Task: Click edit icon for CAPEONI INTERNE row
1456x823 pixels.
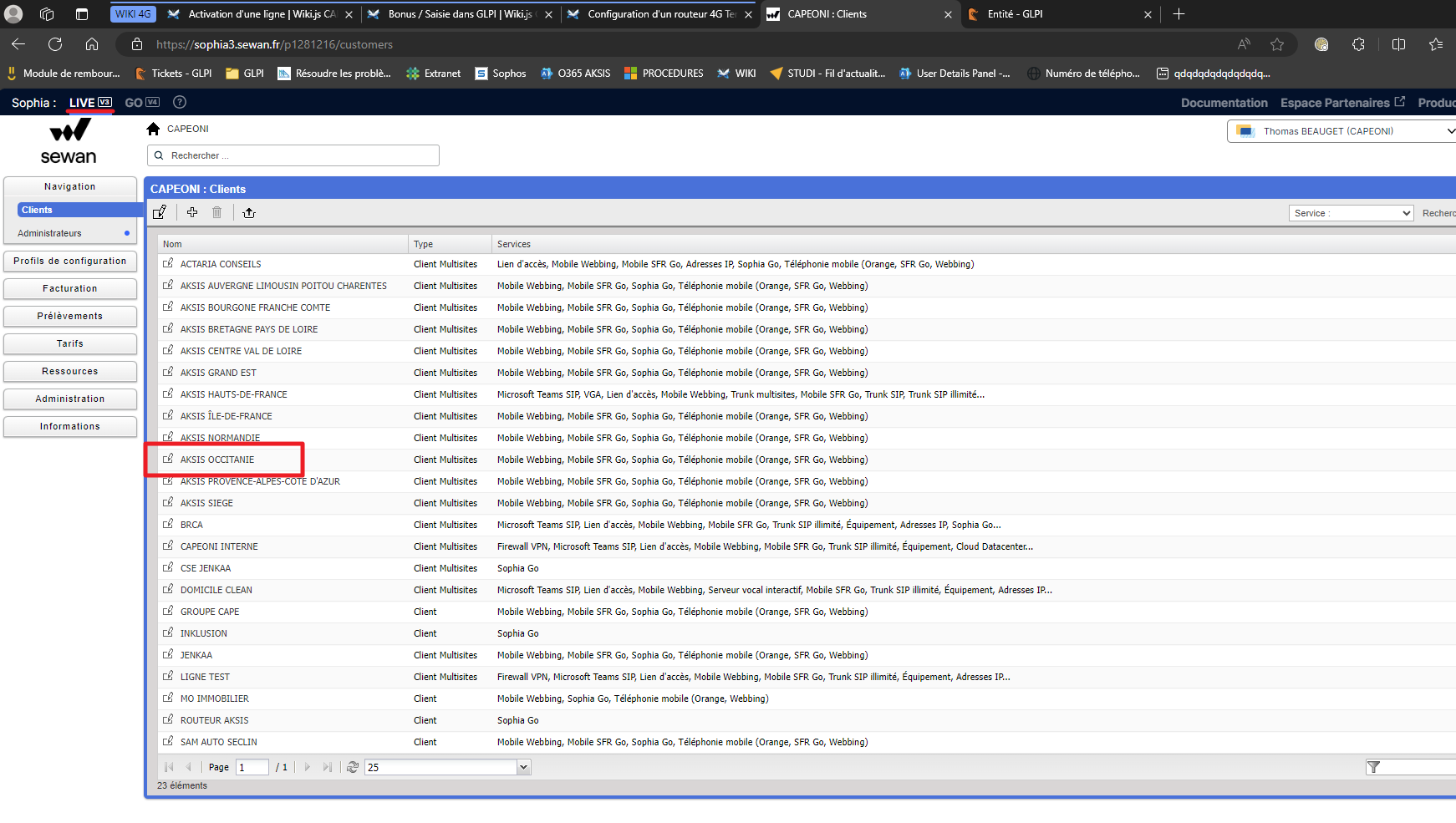Action: coord(168,546)
